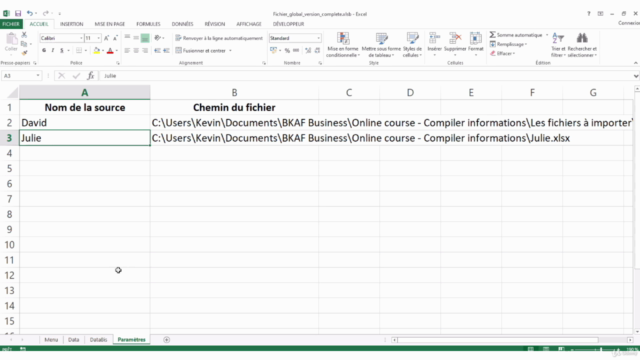Center text horizontally
Screen dimensions: 640x360
136,51
